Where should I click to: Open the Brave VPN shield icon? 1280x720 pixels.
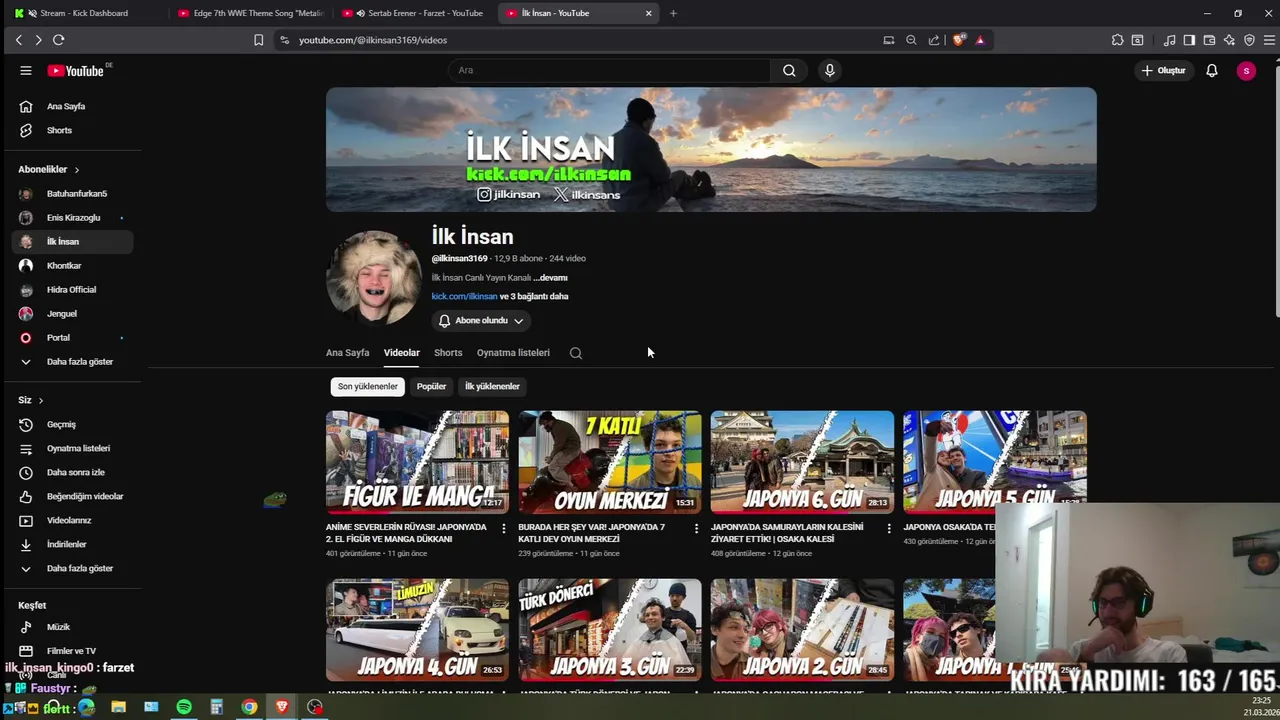click(x=1249, y=40)
